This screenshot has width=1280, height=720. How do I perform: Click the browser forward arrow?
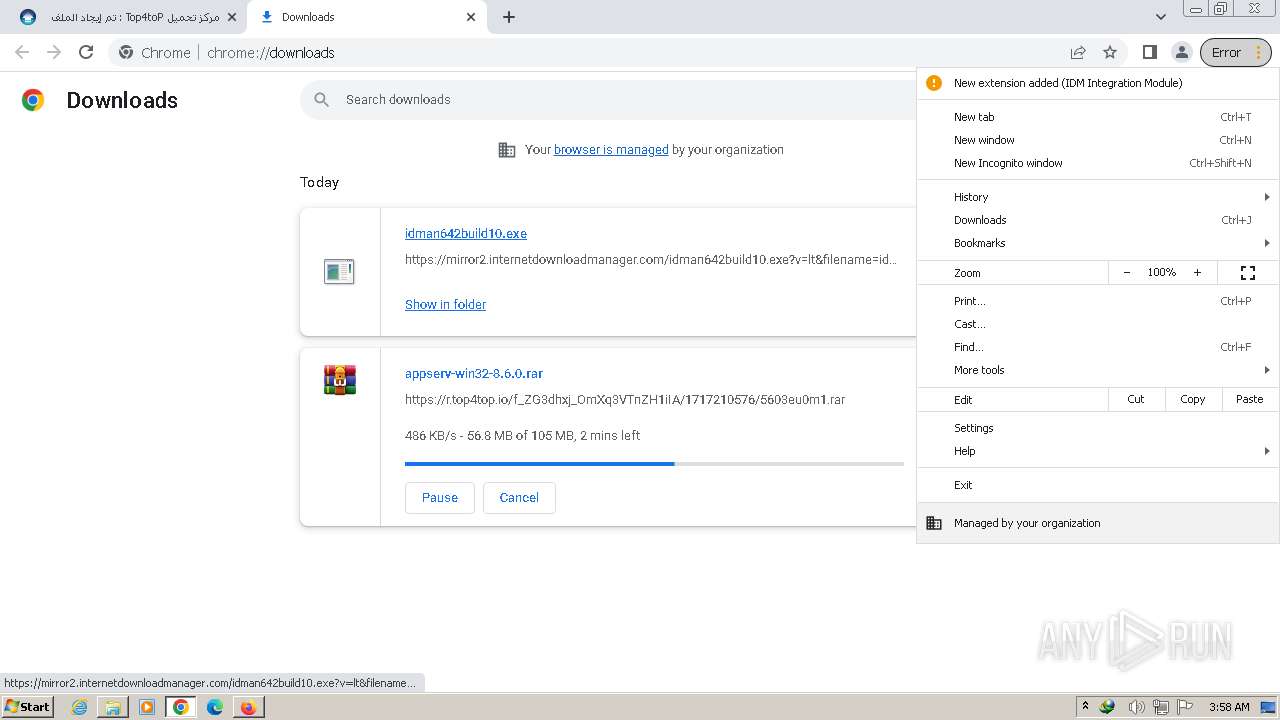54,52
